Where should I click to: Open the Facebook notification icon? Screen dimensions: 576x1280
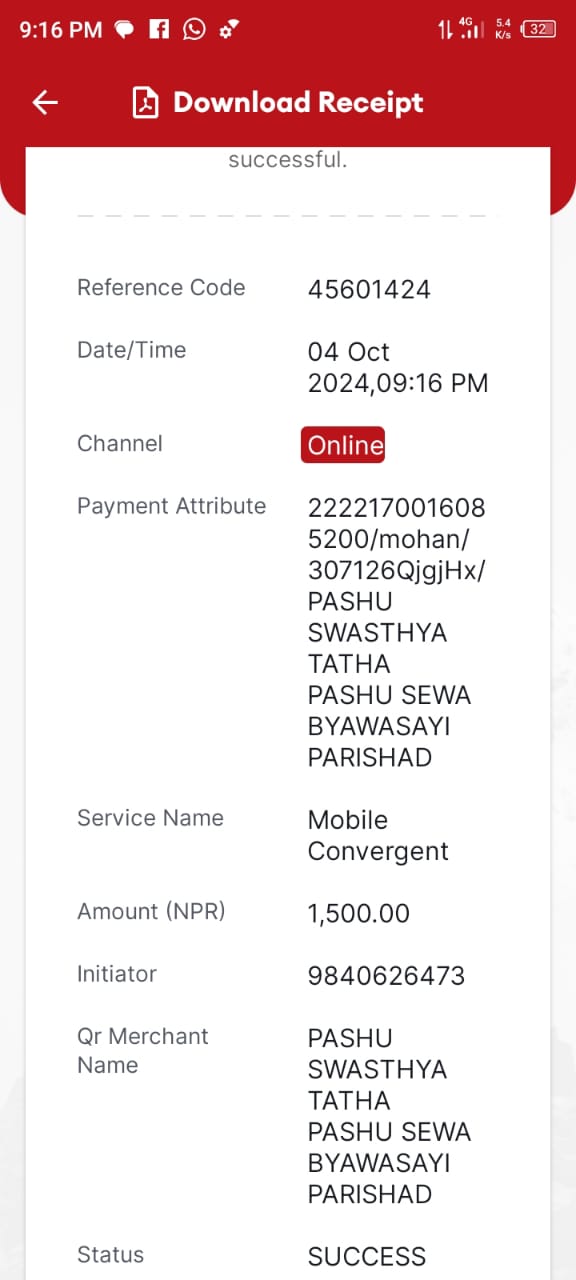pyautogui.click(x=159, y=29)
